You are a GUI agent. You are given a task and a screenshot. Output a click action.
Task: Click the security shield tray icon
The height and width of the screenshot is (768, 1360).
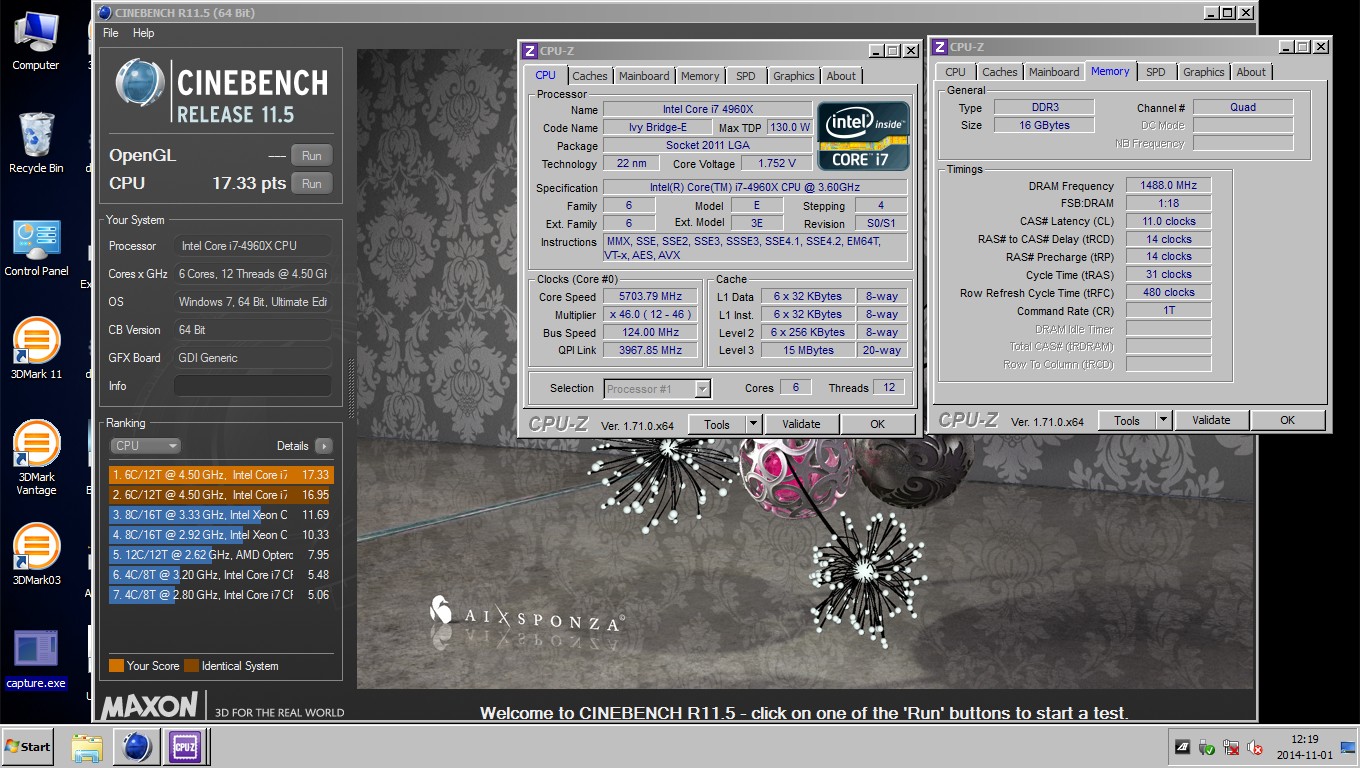(1207, 747)
